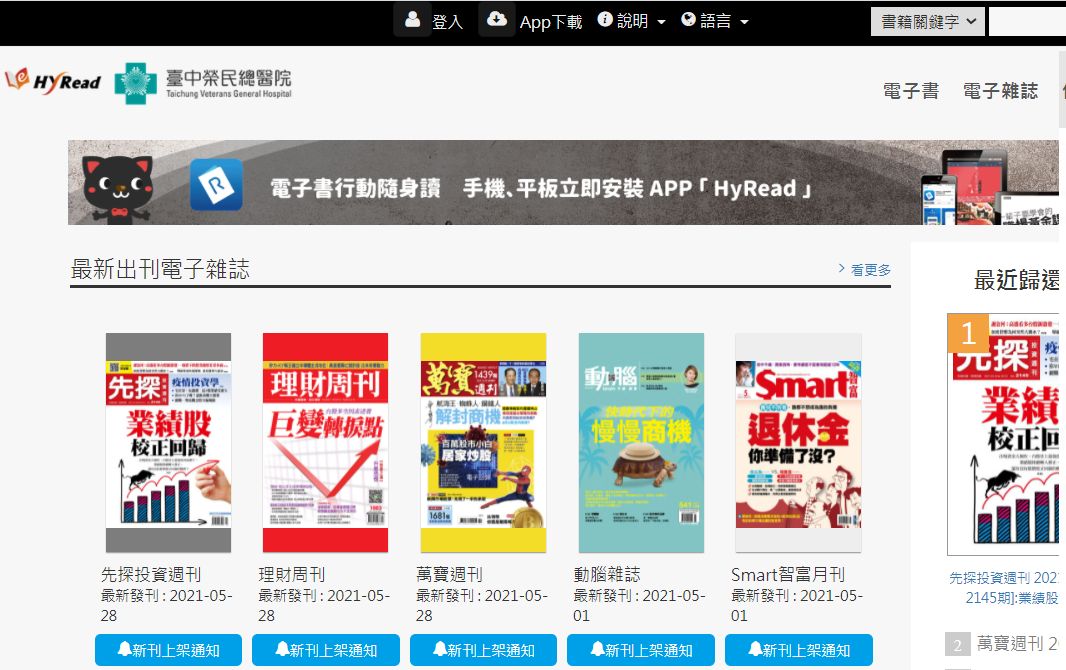Click the device images in the banner

click(x=989, y=188)
